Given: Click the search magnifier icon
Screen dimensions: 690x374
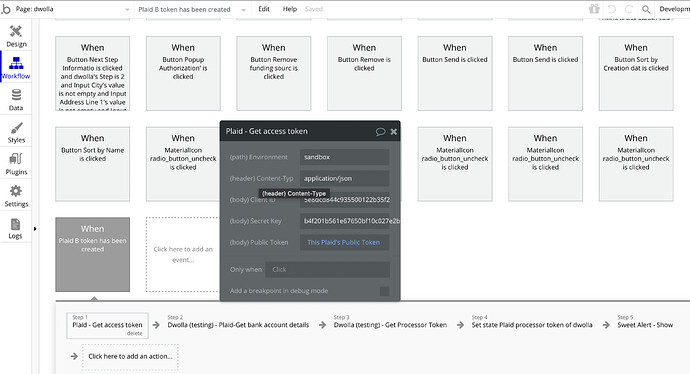Looking at the screenshot, I should click(646, 9).
